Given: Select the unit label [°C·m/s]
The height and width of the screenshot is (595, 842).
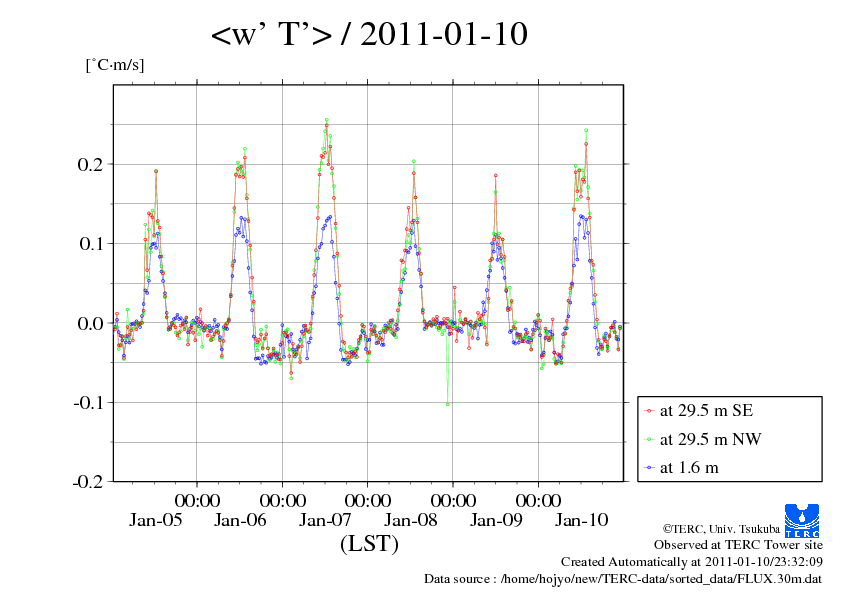Looking at the screenshot, I should point(115,65).
